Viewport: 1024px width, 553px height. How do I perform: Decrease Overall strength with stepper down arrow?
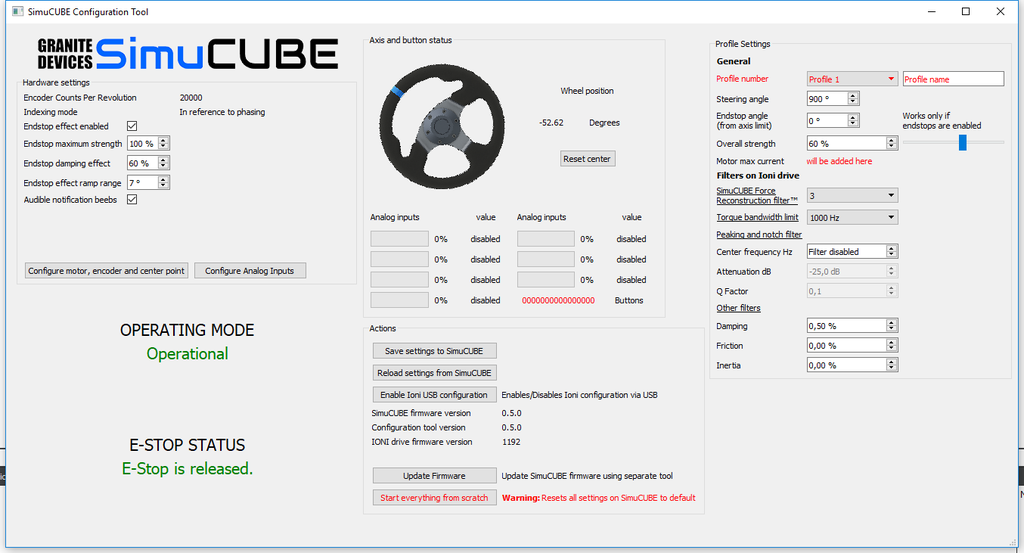coord(891,147)
